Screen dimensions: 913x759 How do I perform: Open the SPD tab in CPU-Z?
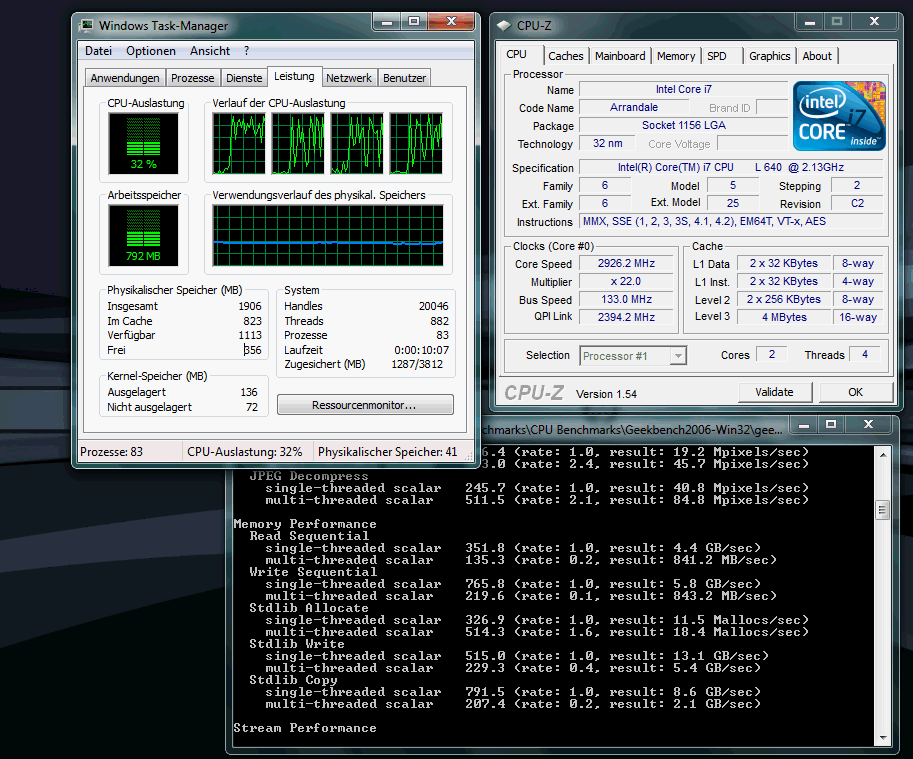coord(717,56)
